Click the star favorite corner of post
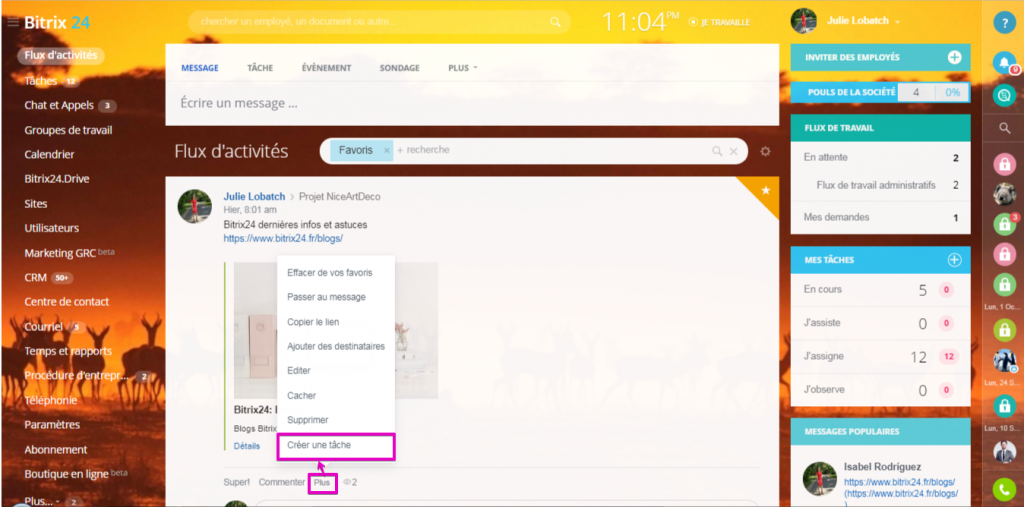Screen dimensions: 1024x507 coord(765,191)
